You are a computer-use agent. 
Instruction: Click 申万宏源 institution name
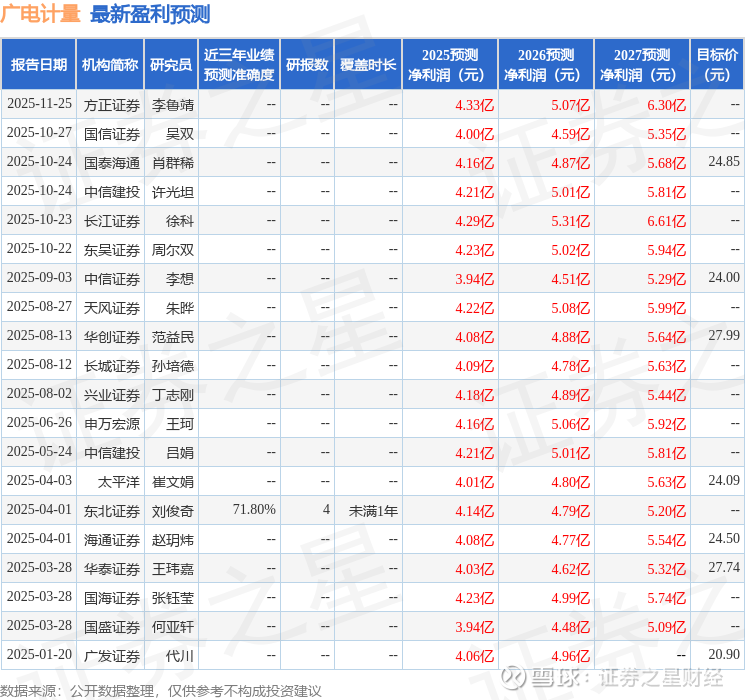click(x=112, y=424)
